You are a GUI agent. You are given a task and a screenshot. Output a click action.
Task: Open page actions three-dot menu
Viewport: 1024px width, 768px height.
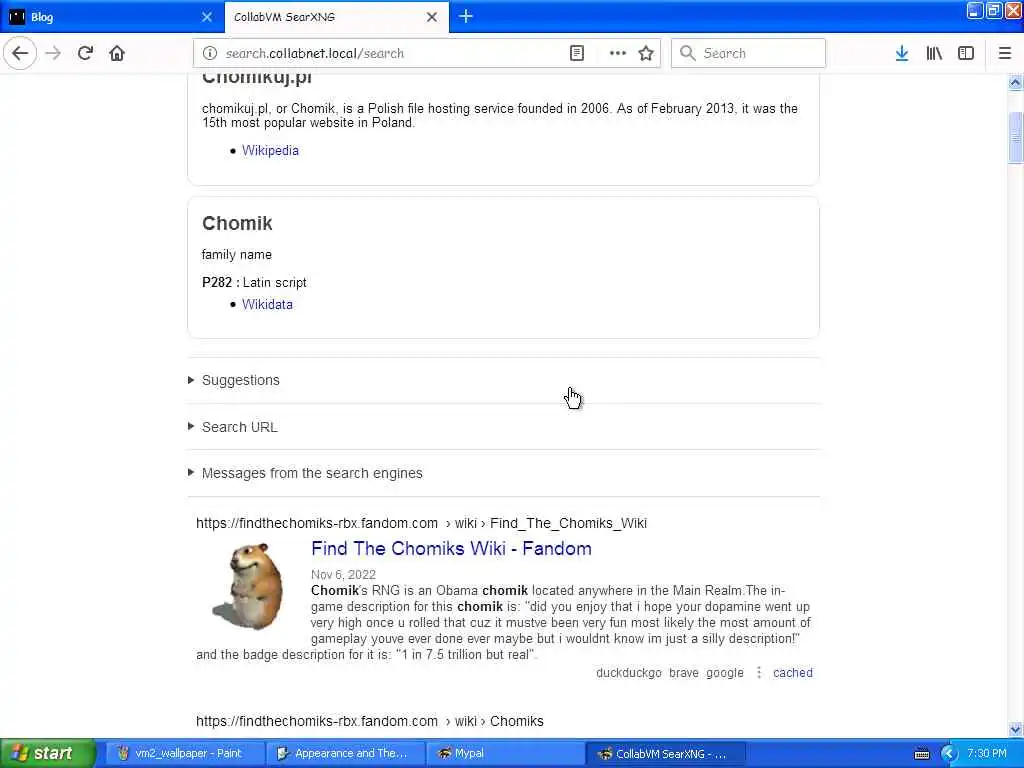pos(617,53)
